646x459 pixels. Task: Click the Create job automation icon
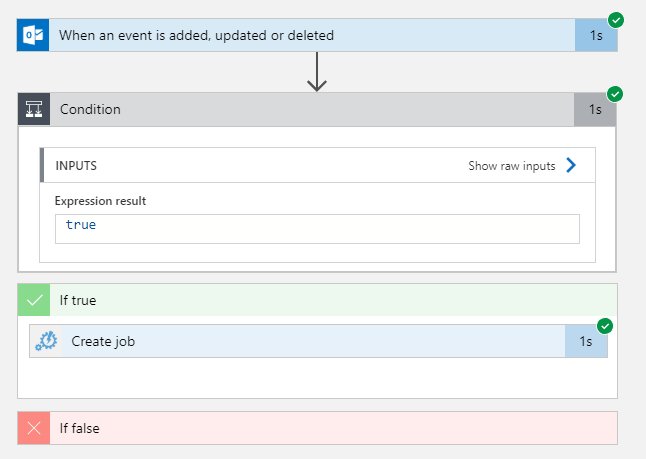click(46, 341)
